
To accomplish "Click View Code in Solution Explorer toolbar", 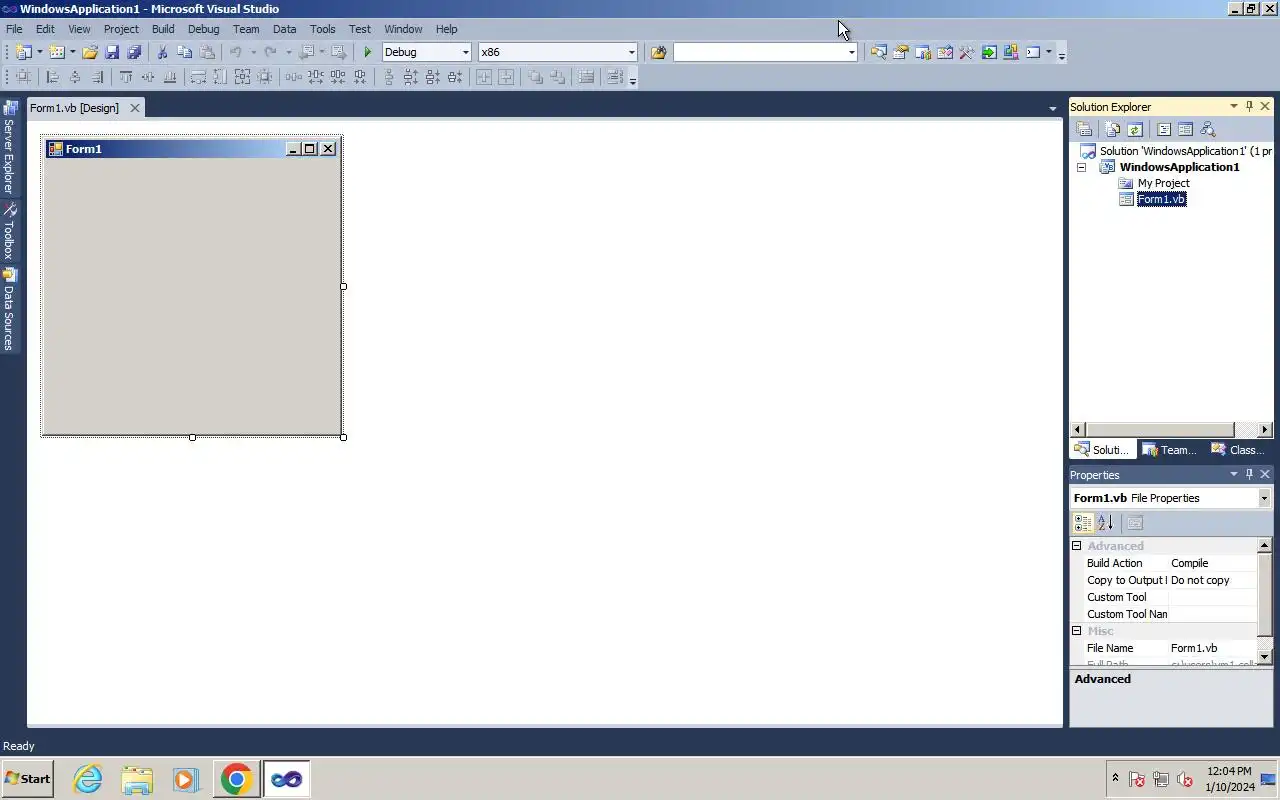I will coord(1164,129).
